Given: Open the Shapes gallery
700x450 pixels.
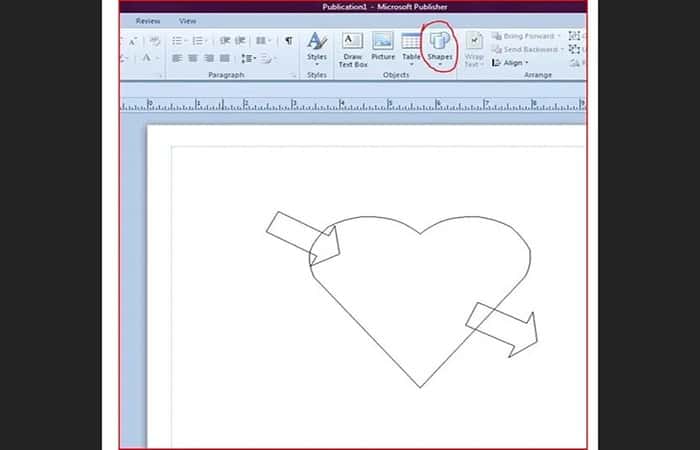Looking at the screenshot, I should pos(440,49).
